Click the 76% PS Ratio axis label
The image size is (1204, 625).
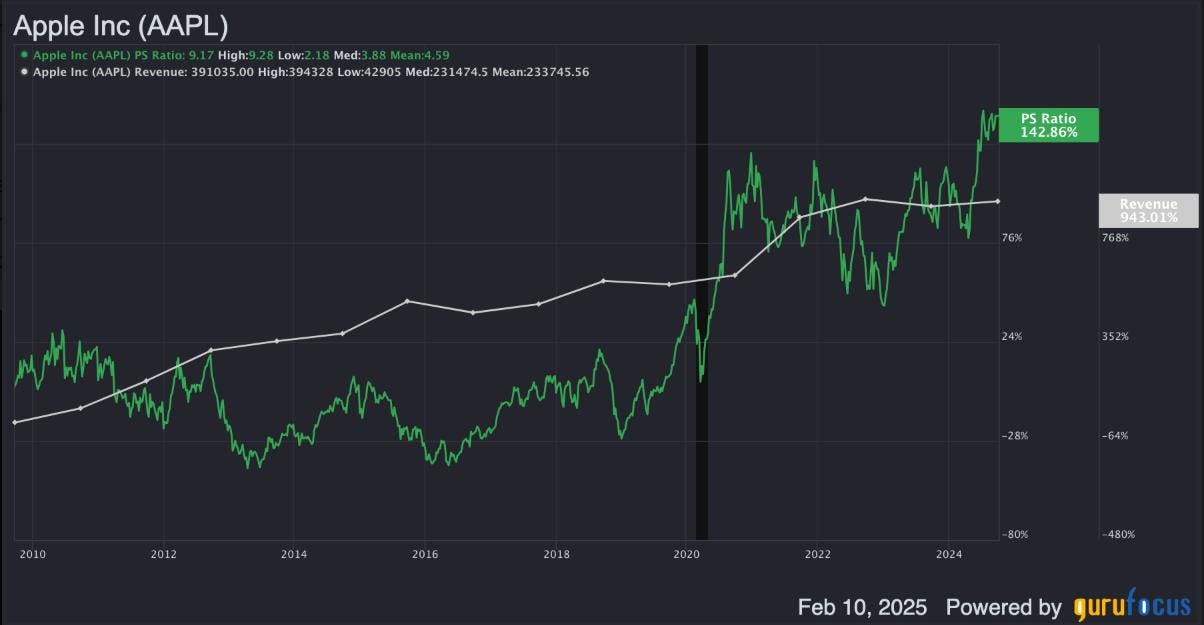tap(1012, 238)
